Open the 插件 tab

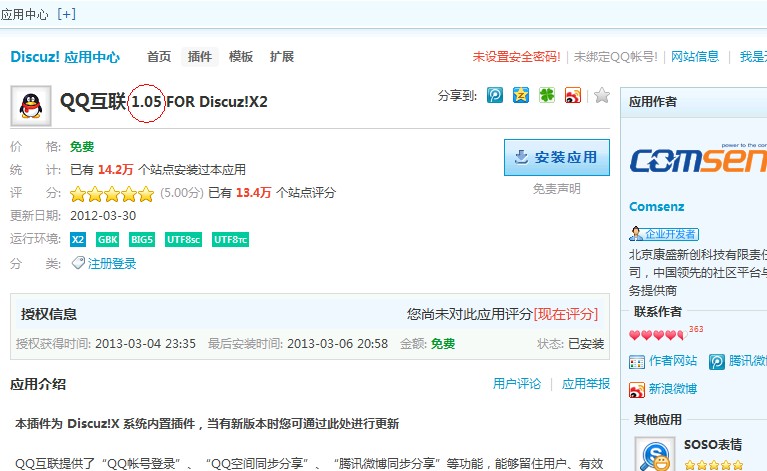point(200,57)
